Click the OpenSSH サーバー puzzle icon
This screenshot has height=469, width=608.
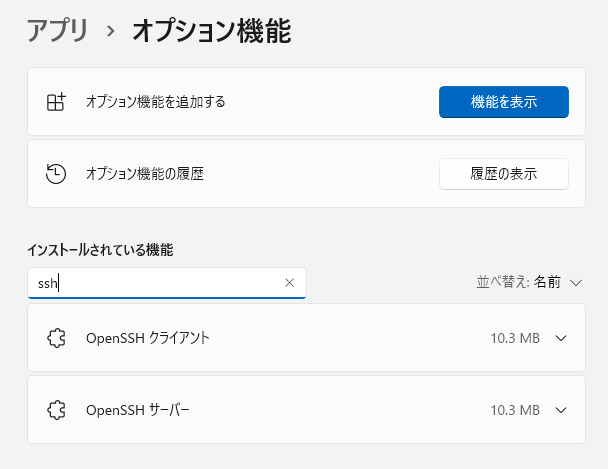tap(57, 410)
